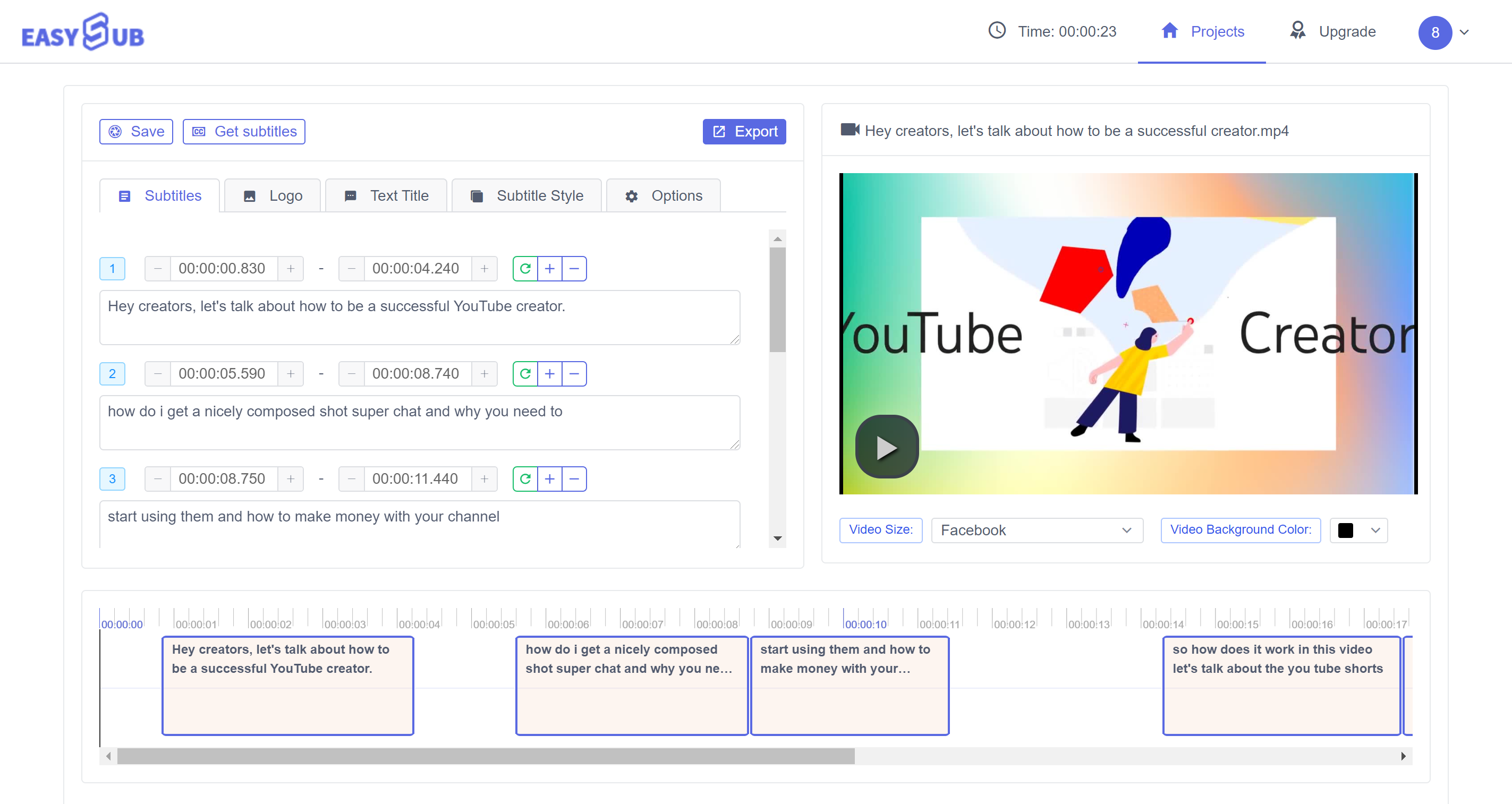
Task: Edit text 'Hey creators, let's talk about'
Action: point(420,318)
